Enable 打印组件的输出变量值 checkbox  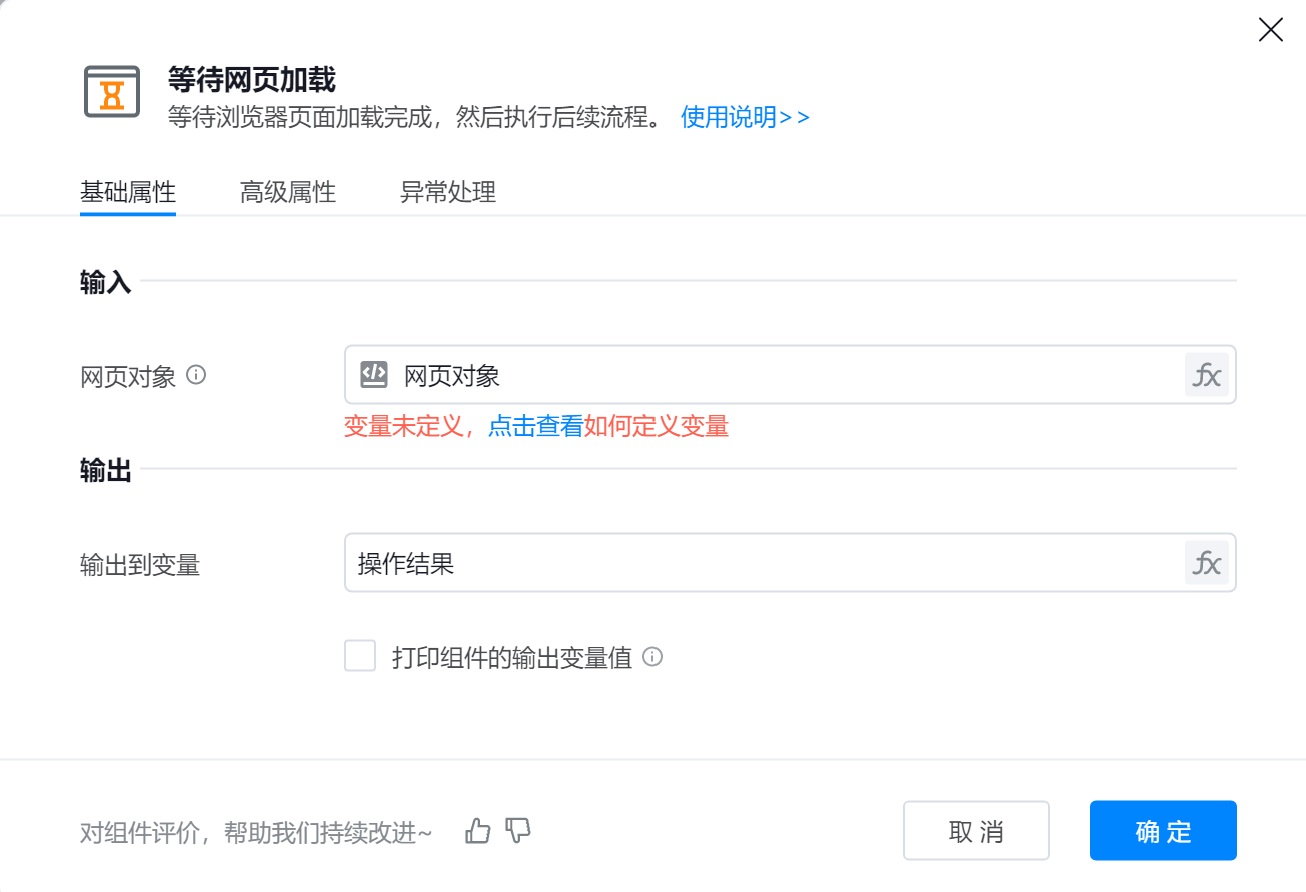click(360, 657)
